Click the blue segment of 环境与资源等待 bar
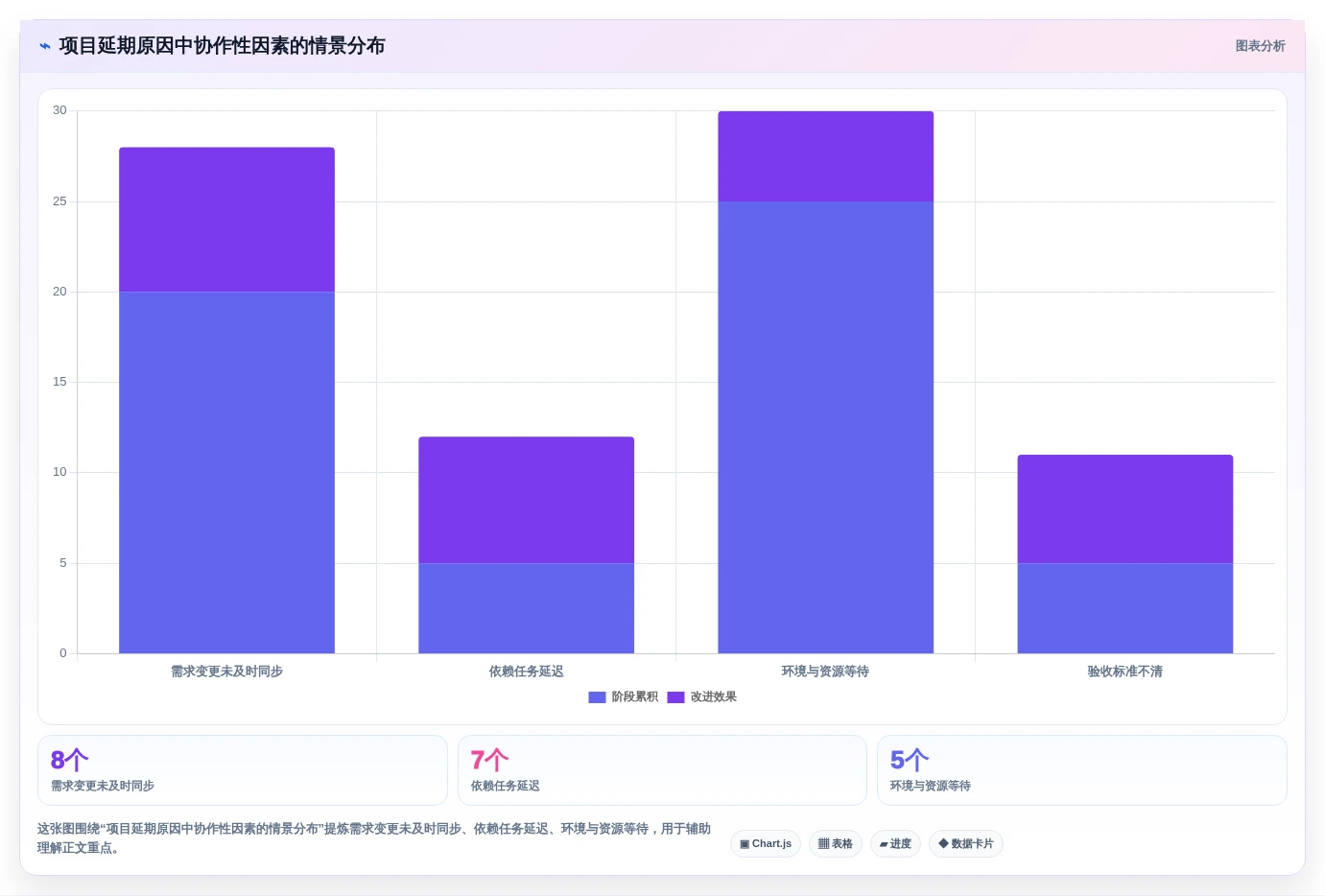 point(825,428)
